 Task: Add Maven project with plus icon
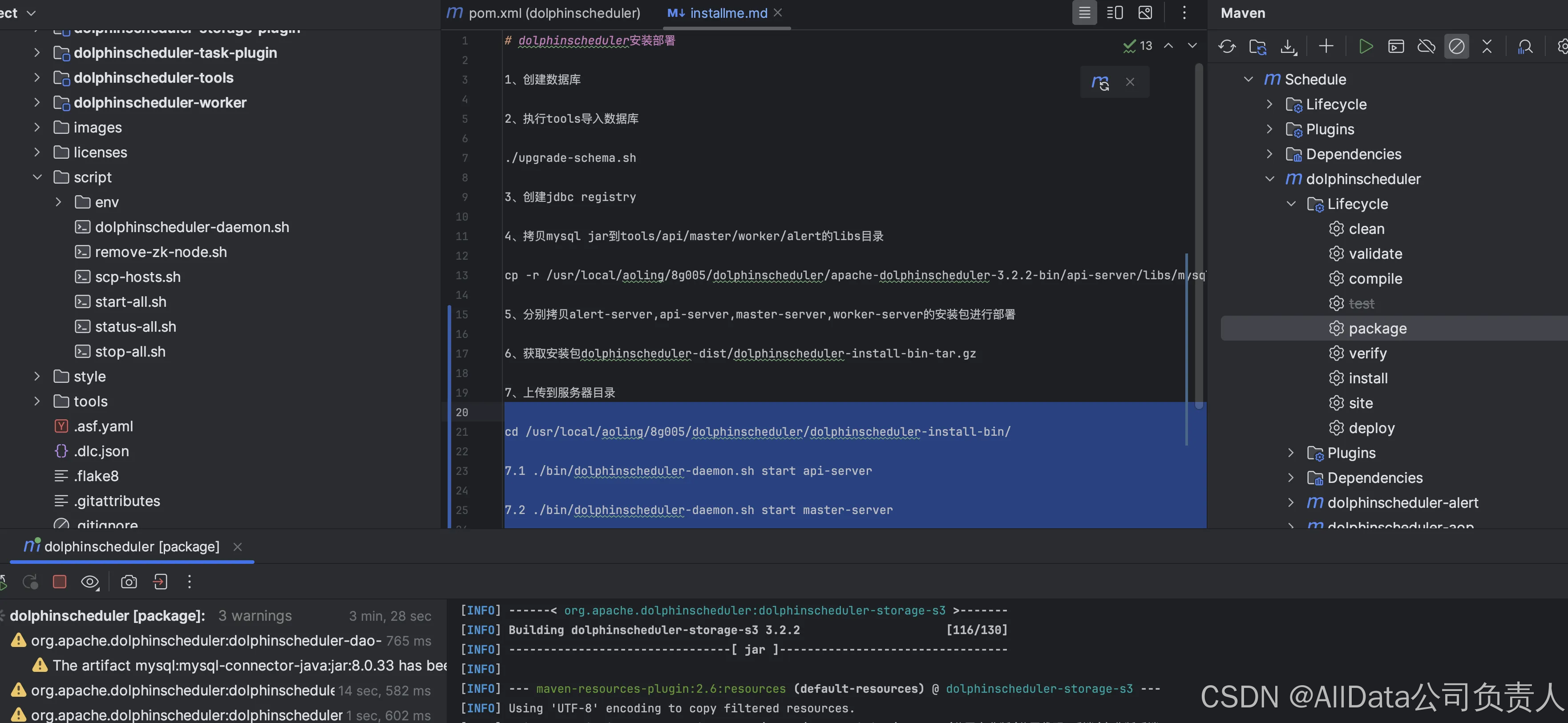(x=1326, y=46)
